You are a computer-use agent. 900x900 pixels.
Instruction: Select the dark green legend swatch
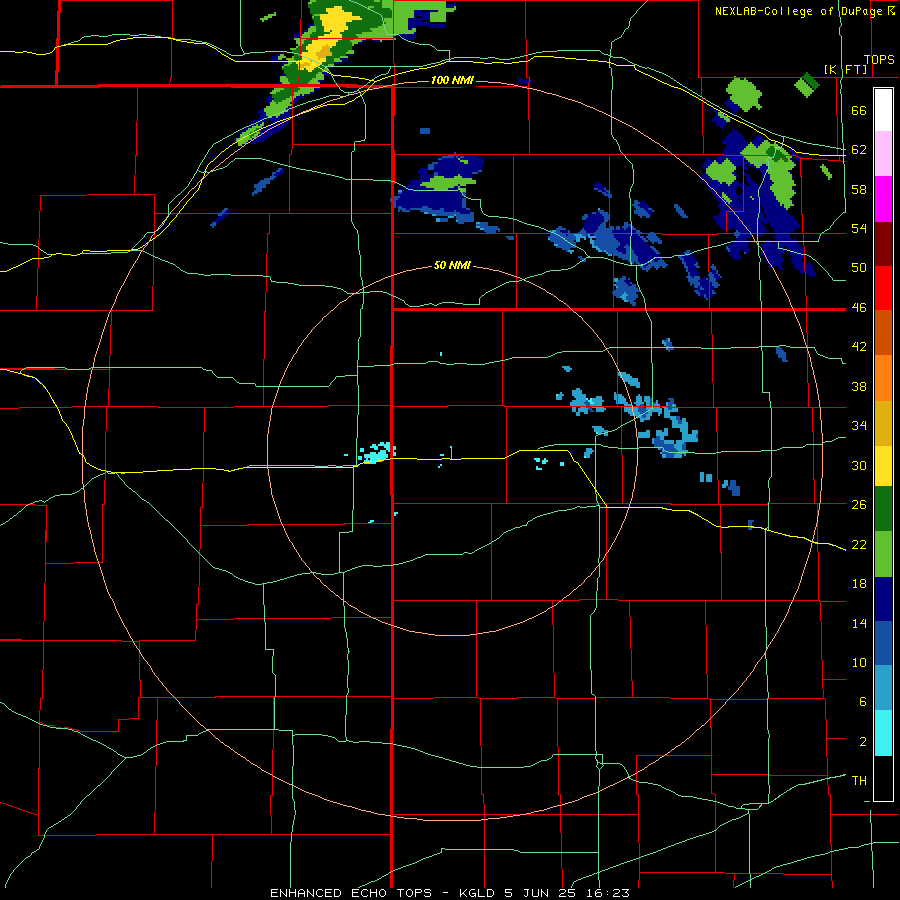[883, 509]
